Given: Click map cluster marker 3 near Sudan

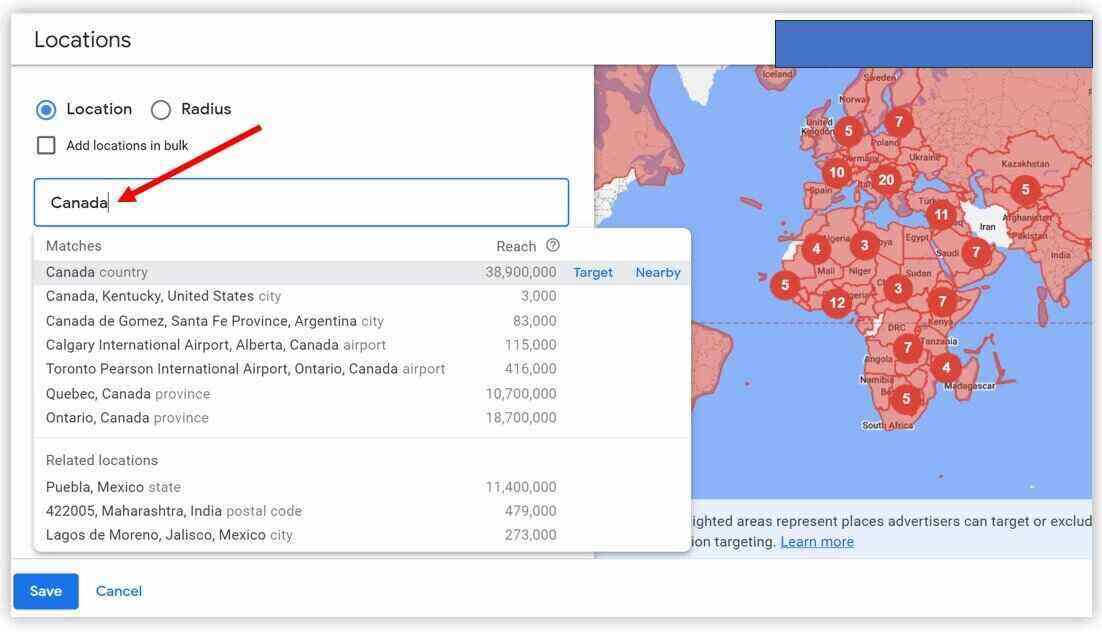Looking at the screenshot, I should point(897,288).
